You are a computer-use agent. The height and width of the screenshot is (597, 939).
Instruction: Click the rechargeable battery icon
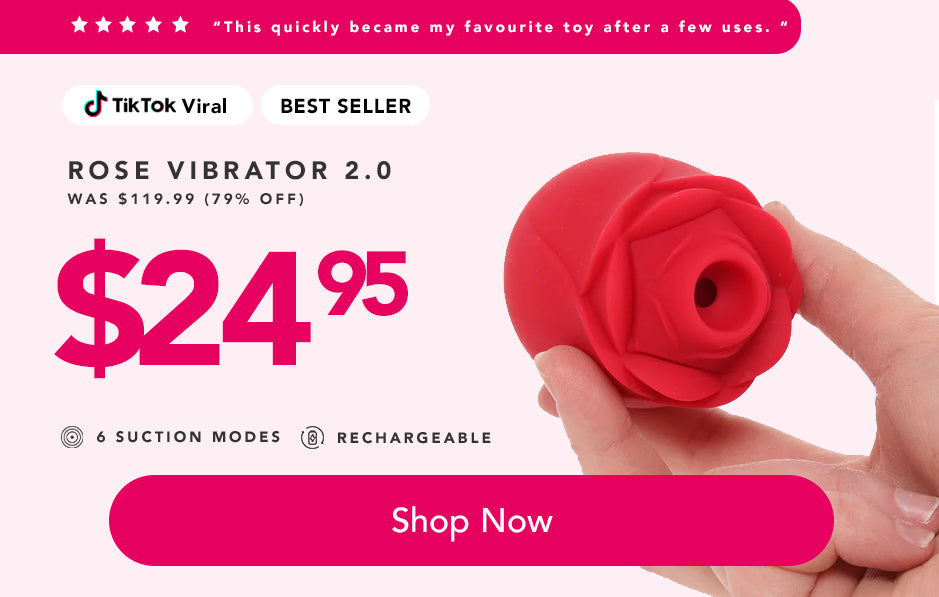313,437
